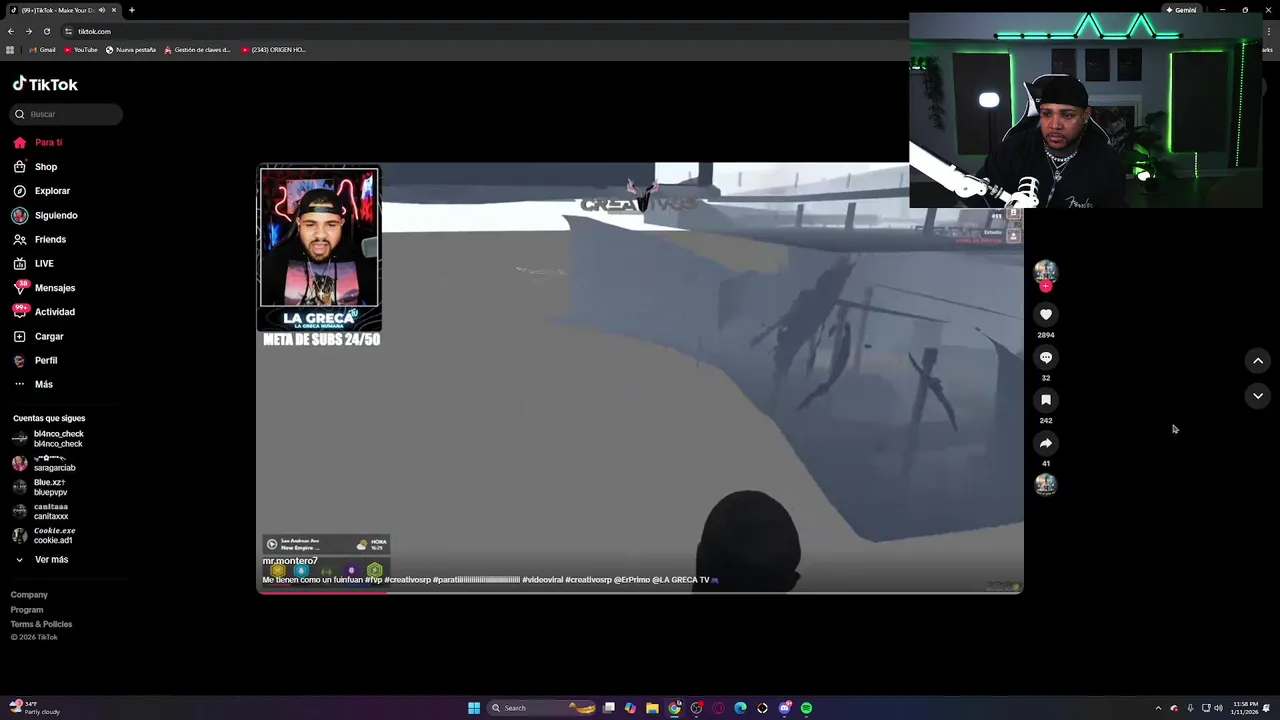Go forward in browser history
The image size is (1280, 720).
click(x=28, y=31)
